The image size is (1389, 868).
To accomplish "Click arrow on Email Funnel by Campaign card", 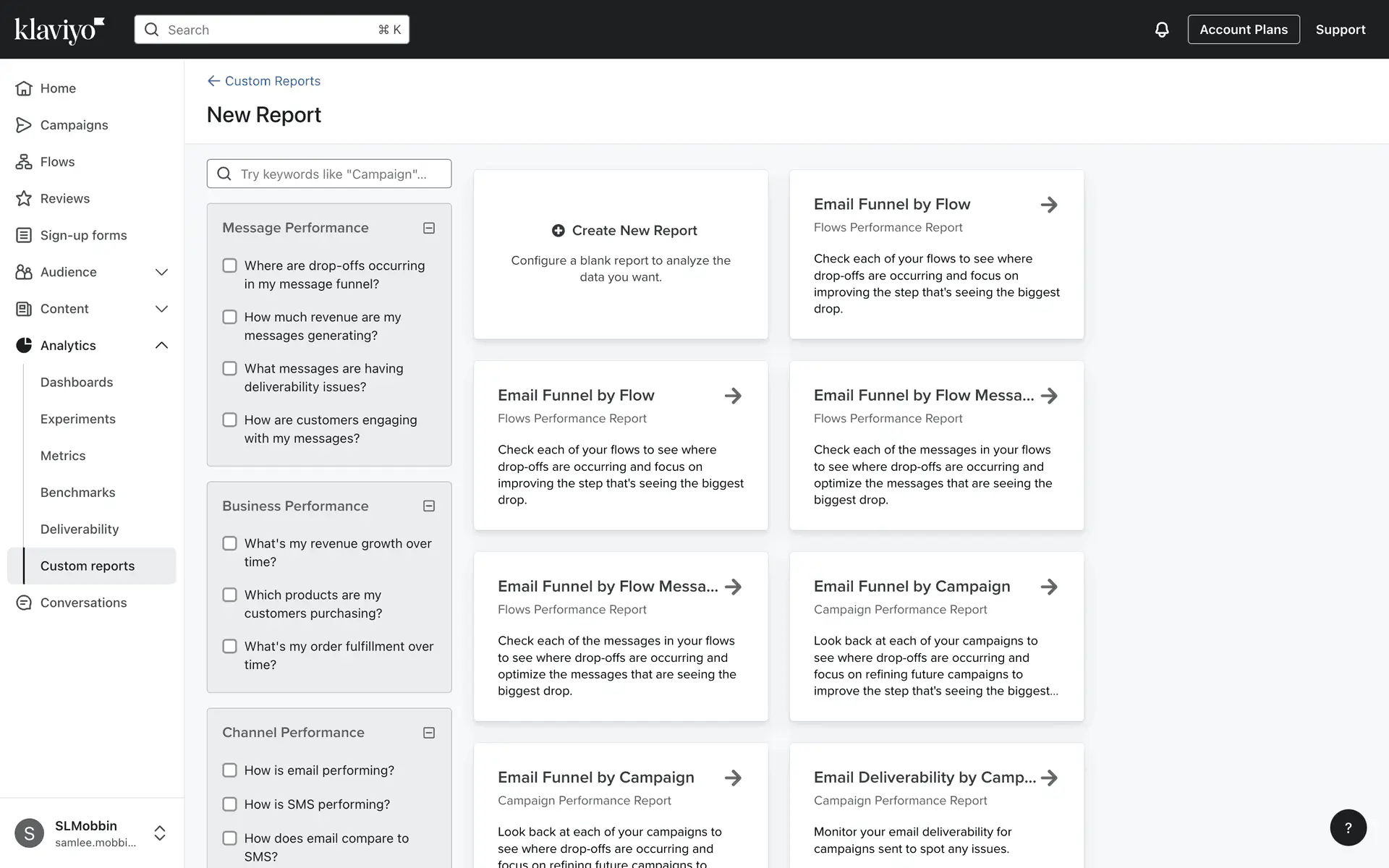I will coord(1048,587).
